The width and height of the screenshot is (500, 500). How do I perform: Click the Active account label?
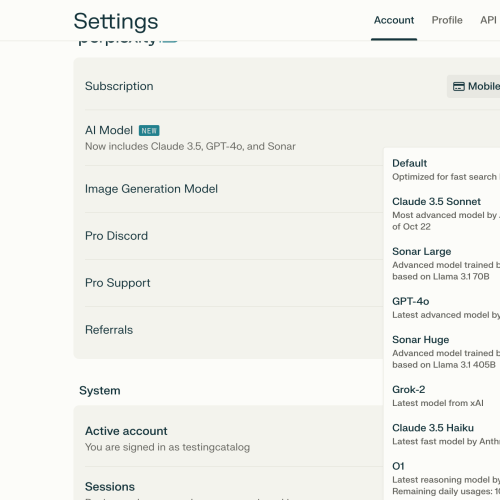(126, 431)
